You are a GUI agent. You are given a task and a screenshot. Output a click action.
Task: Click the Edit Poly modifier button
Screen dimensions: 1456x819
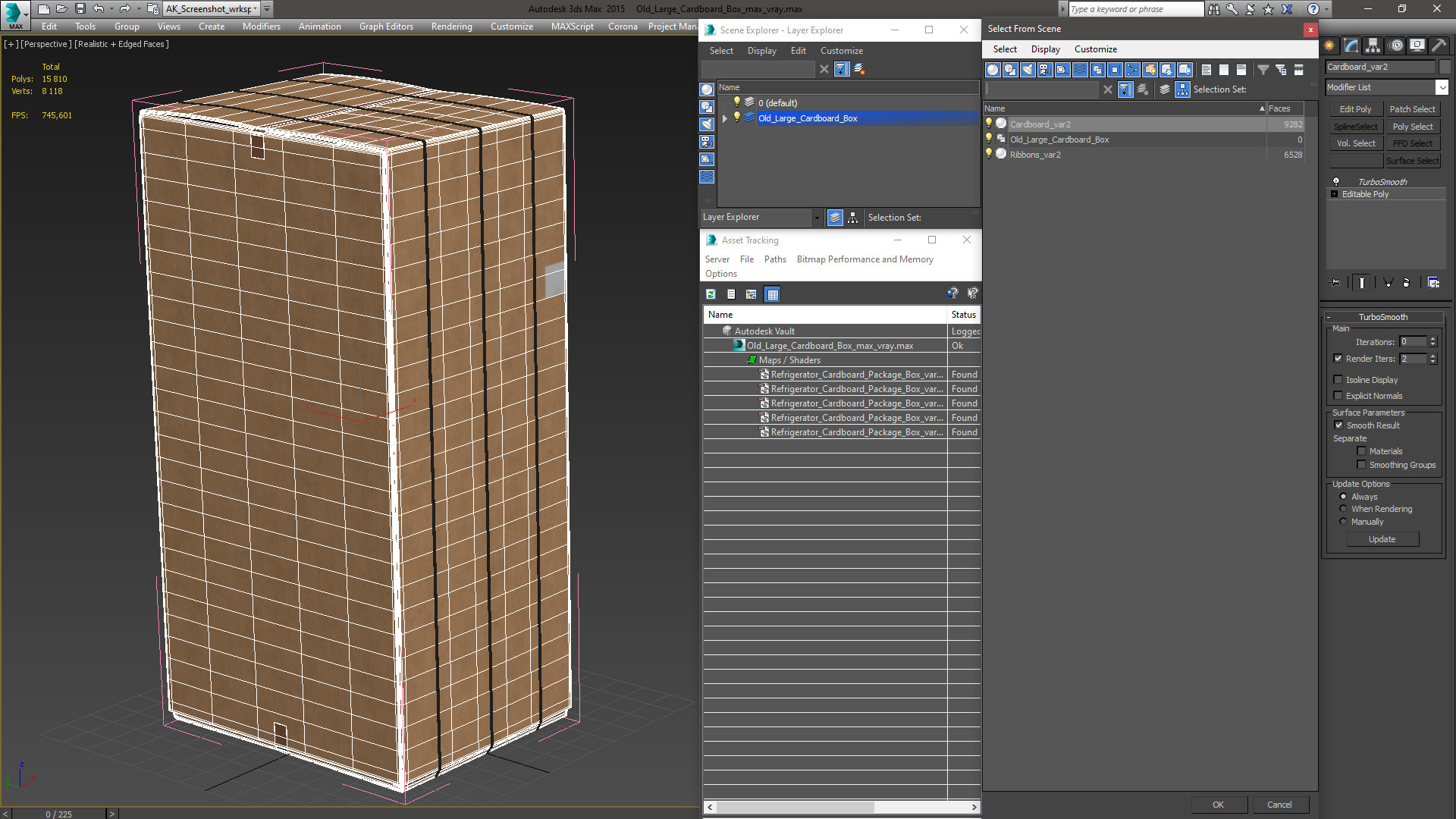(1355, 109)
